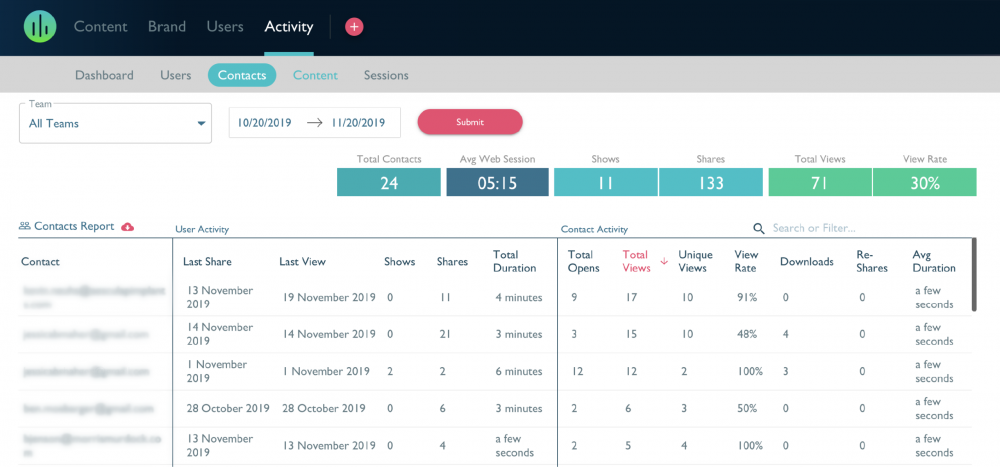Switch to the Sessions tab
Viewport: 1000px width, 467px height.
tap(386, 75)
